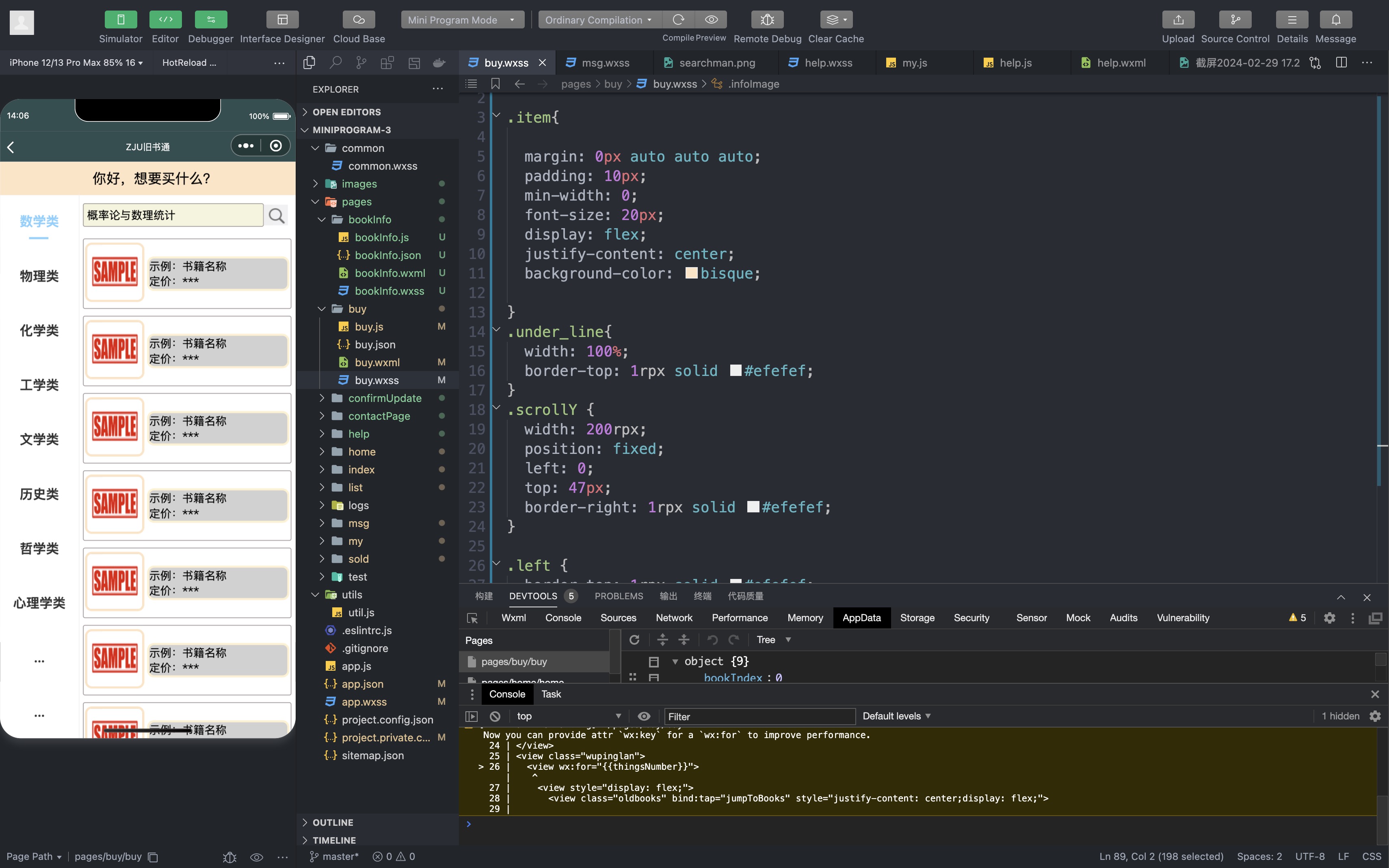Select the 物理类 category in simulator
Viewport: 1389px width, 868px height.
(39, 276)
